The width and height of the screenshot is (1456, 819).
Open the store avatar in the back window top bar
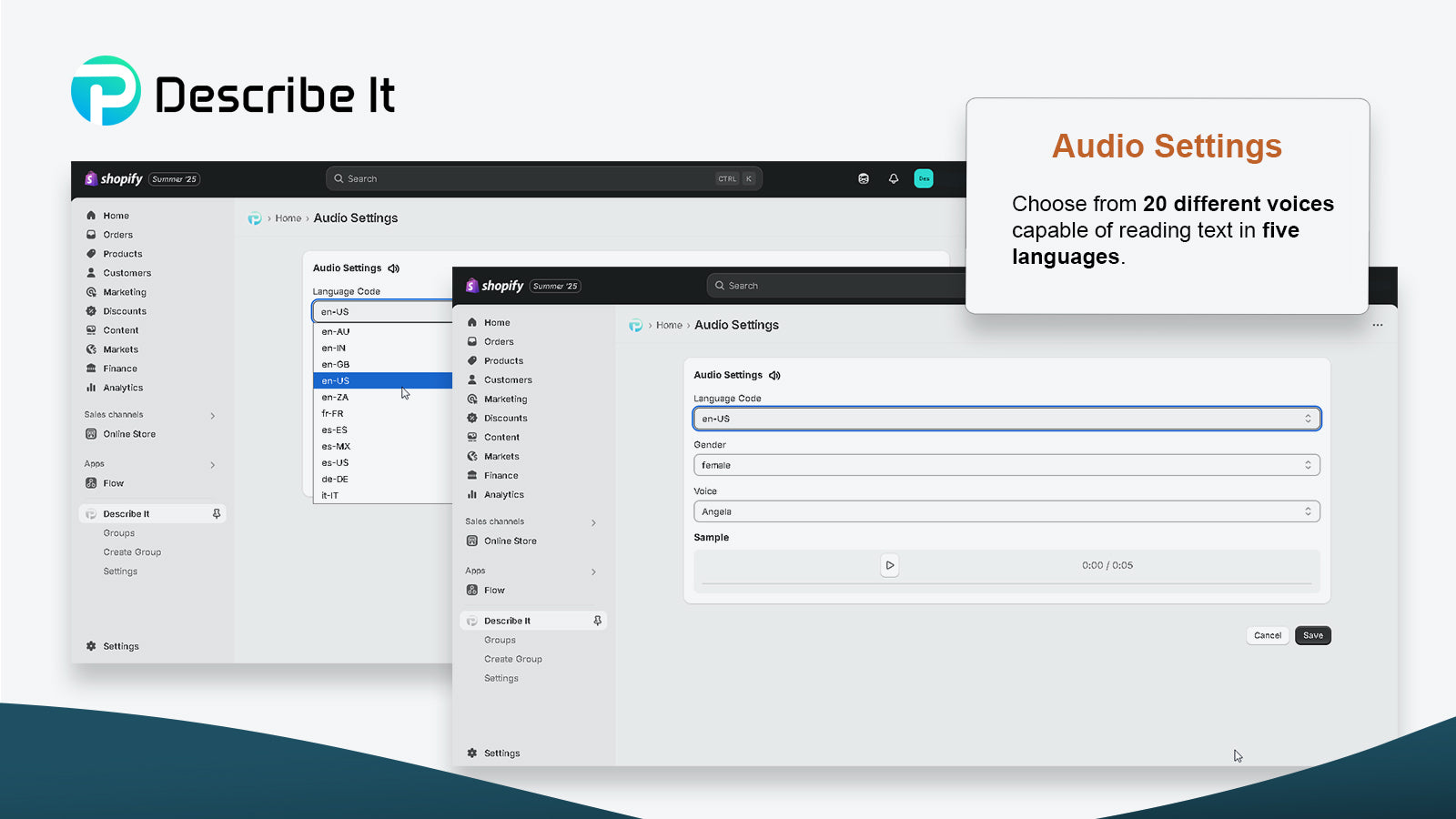coord(924,178)
